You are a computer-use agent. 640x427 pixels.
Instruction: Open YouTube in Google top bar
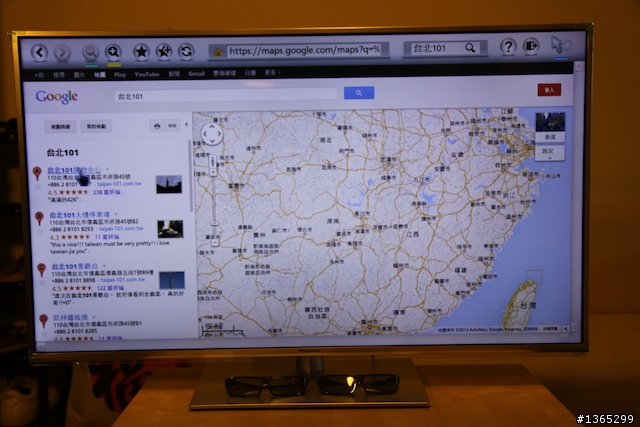pos(147,74)
